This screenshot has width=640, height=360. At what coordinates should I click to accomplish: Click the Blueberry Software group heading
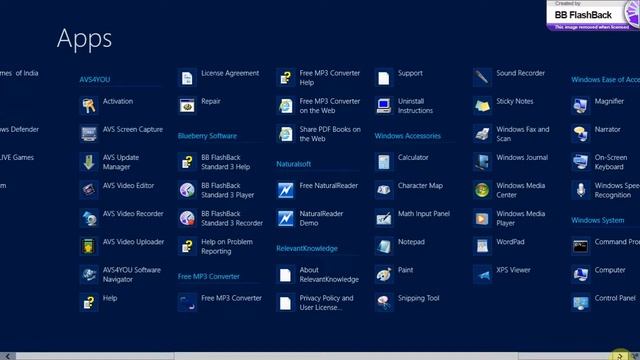pos(207,136)
